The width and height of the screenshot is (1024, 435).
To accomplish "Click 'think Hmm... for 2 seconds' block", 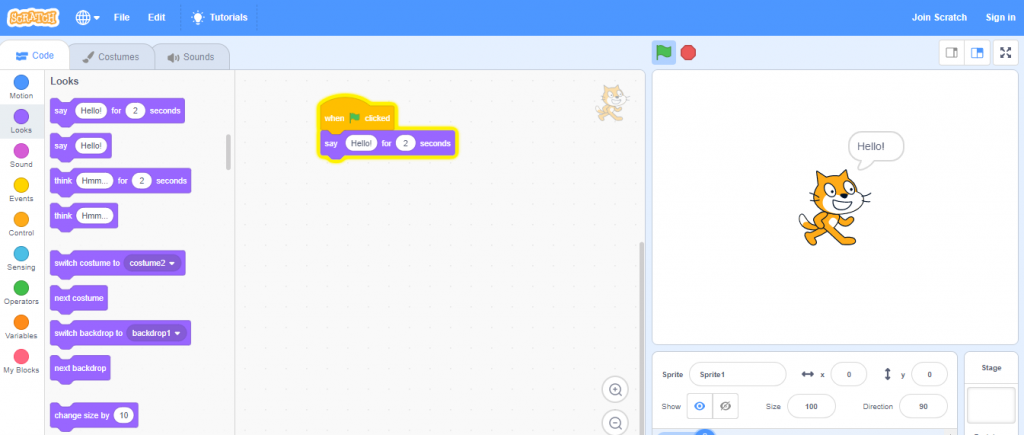I will click(120, 180).
